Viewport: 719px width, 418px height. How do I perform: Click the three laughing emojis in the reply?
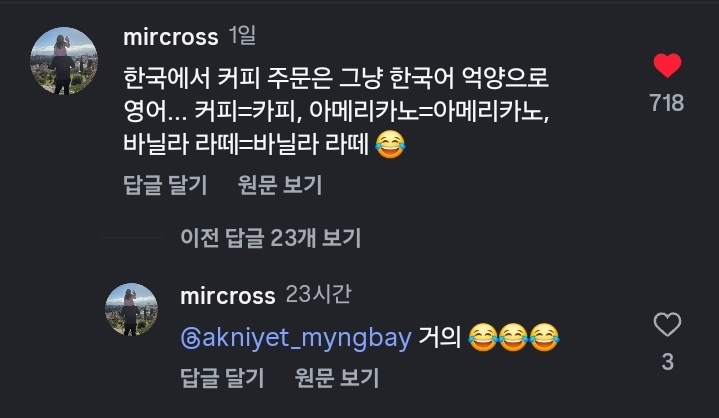[x=512, y=338]
